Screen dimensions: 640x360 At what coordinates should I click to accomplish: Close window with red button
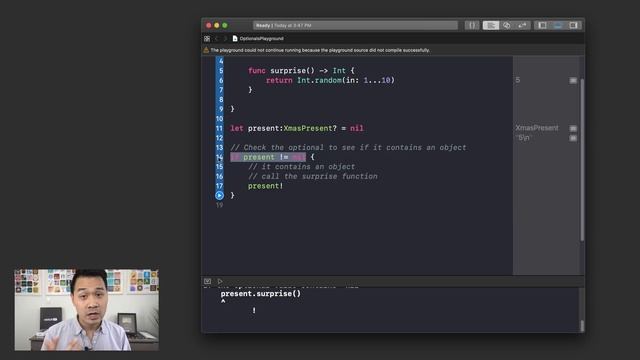(209, 25)
